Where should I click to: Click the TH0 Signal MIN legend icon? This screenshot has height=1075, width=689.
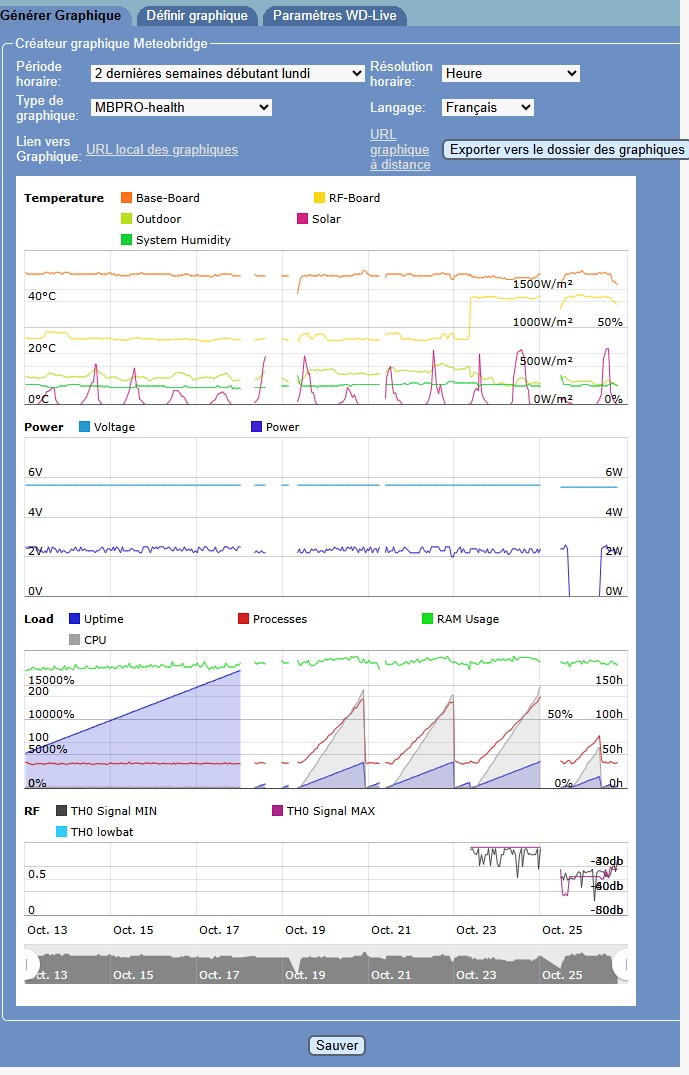(x=62, y=811)
